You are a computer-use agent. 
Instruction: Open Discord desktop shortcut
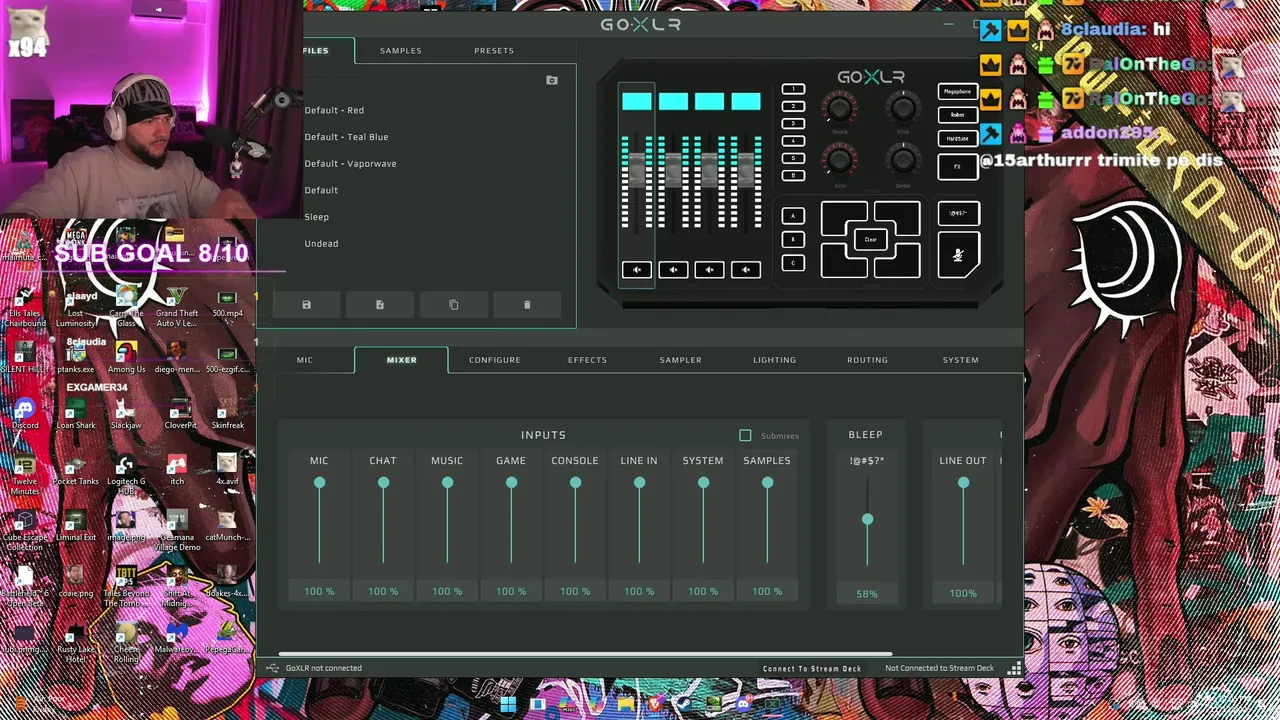[x=25, y=413]
